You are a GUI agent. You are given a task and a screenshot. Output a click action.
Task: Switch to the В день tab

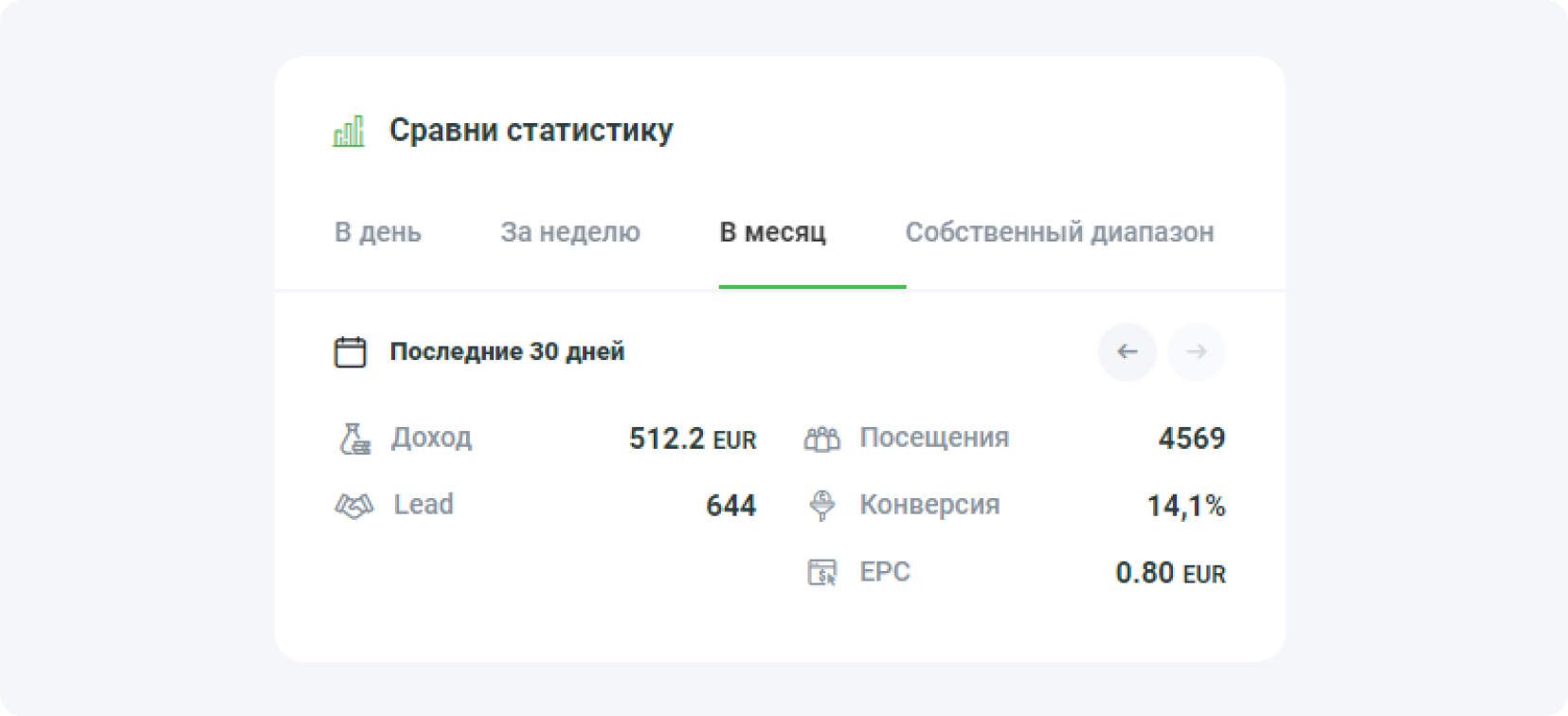(378, 232)
